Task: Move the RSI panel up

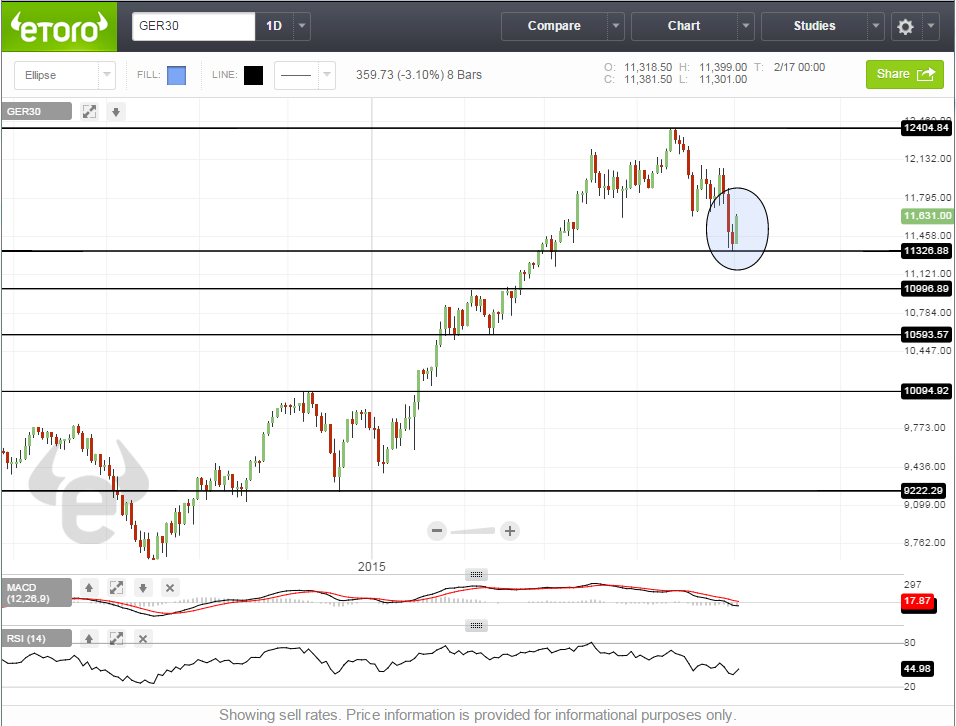Action: pyautogui.click(x=89, y=638)
